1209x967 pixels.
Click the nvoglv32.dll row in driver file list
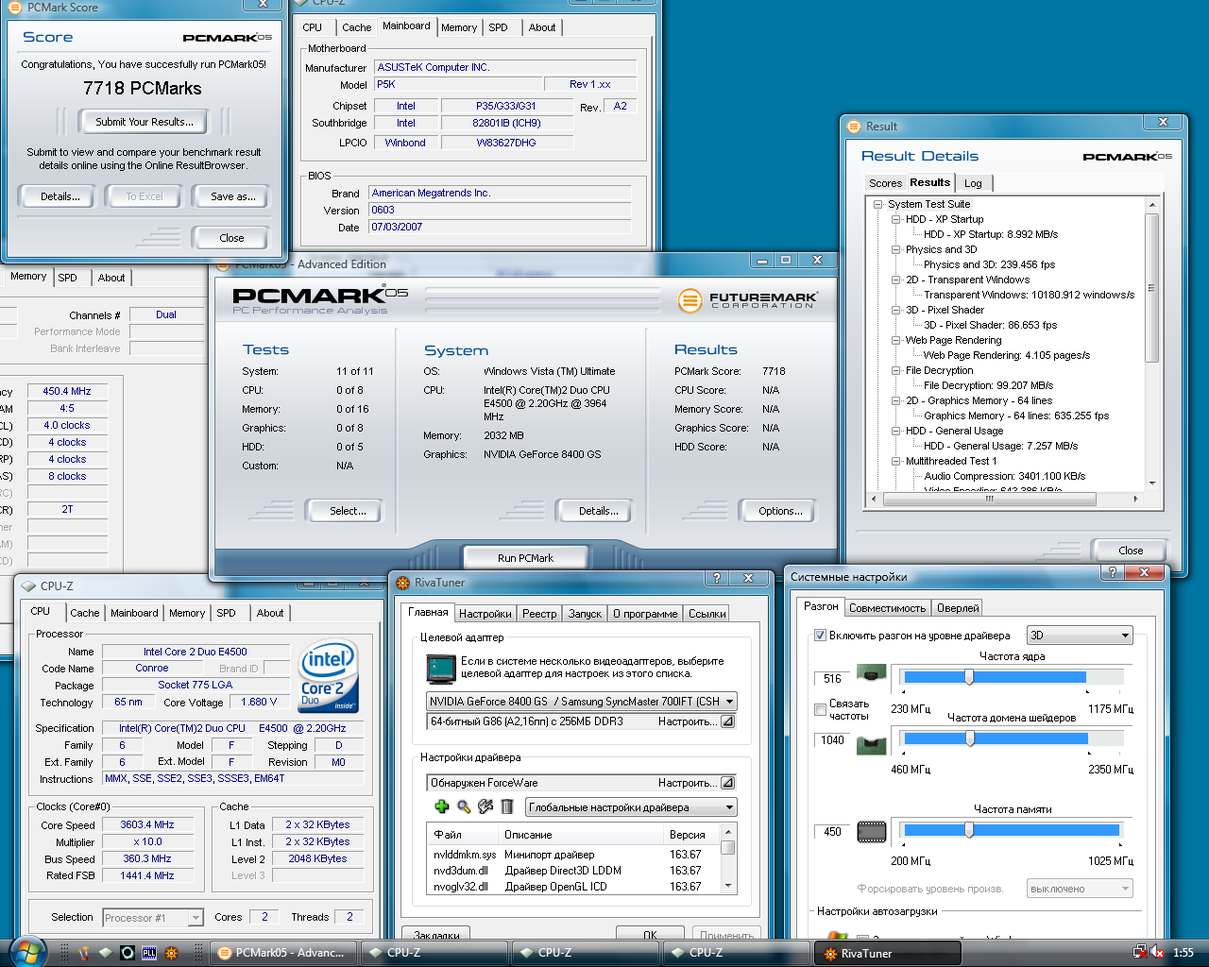click(574, 886)
